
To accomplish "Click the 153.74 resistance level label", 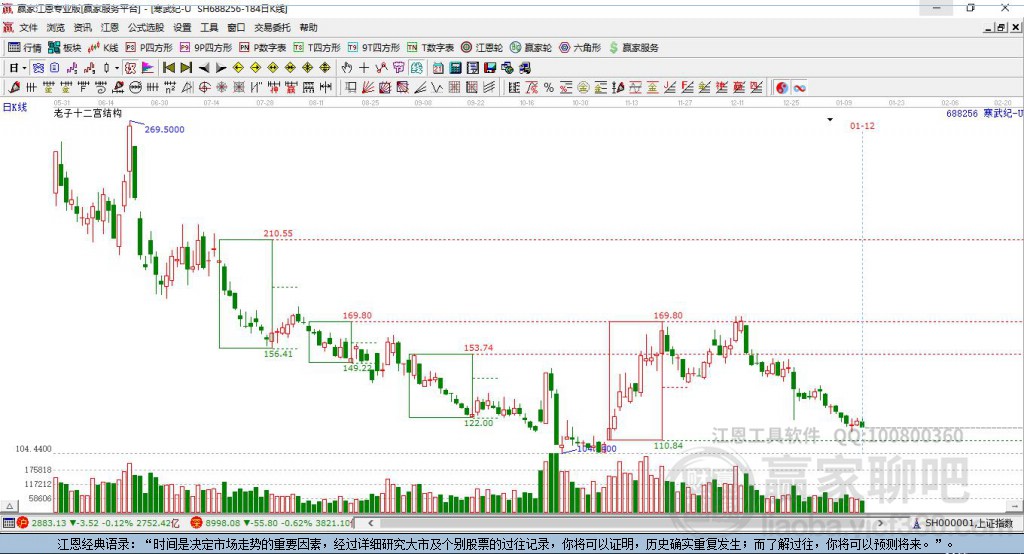I will (x=479, y=348).
